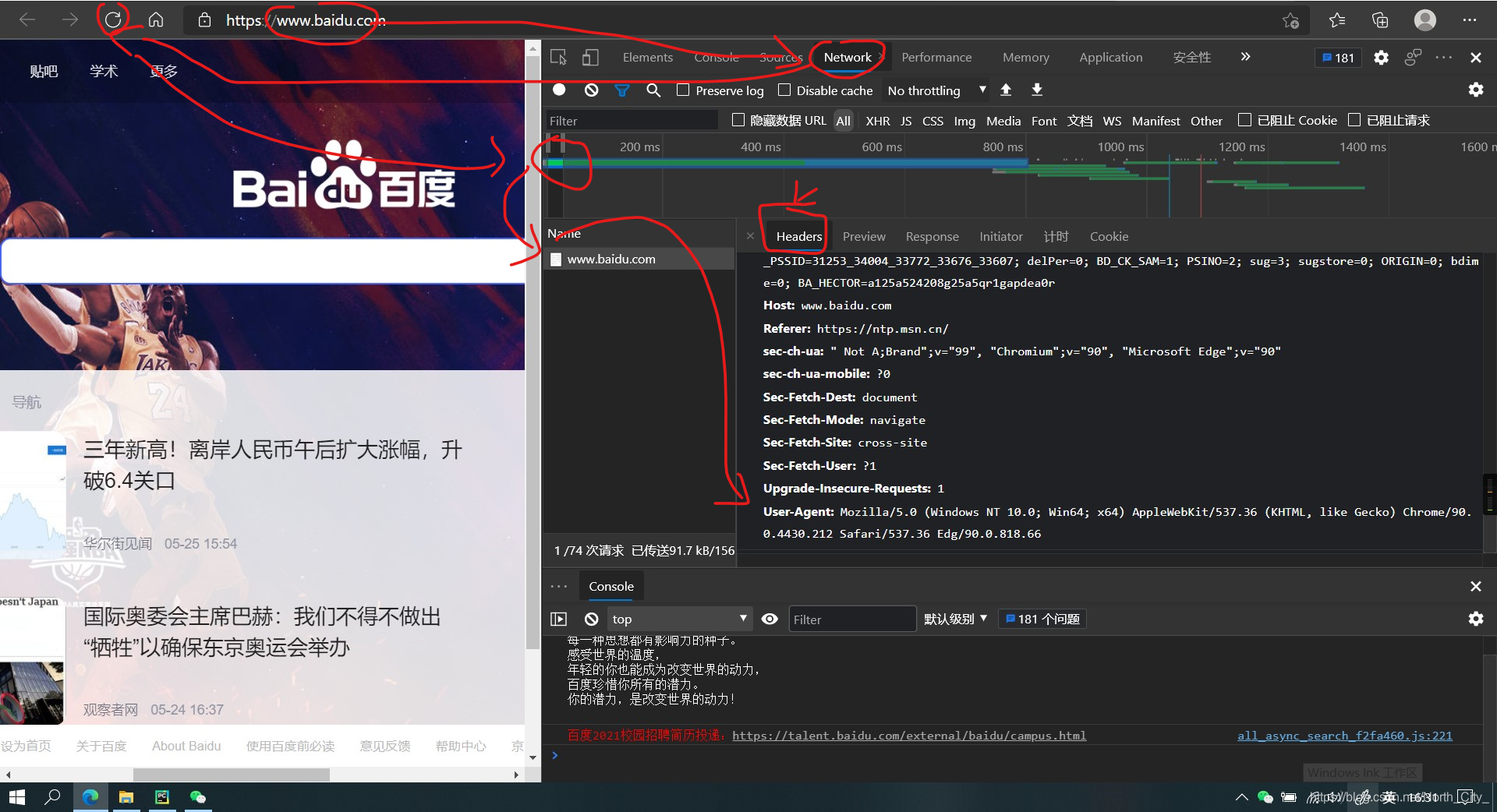The image size is (1497, 812).
Task: Check the blocked requests filter
Action: (x=1354, y=120)
